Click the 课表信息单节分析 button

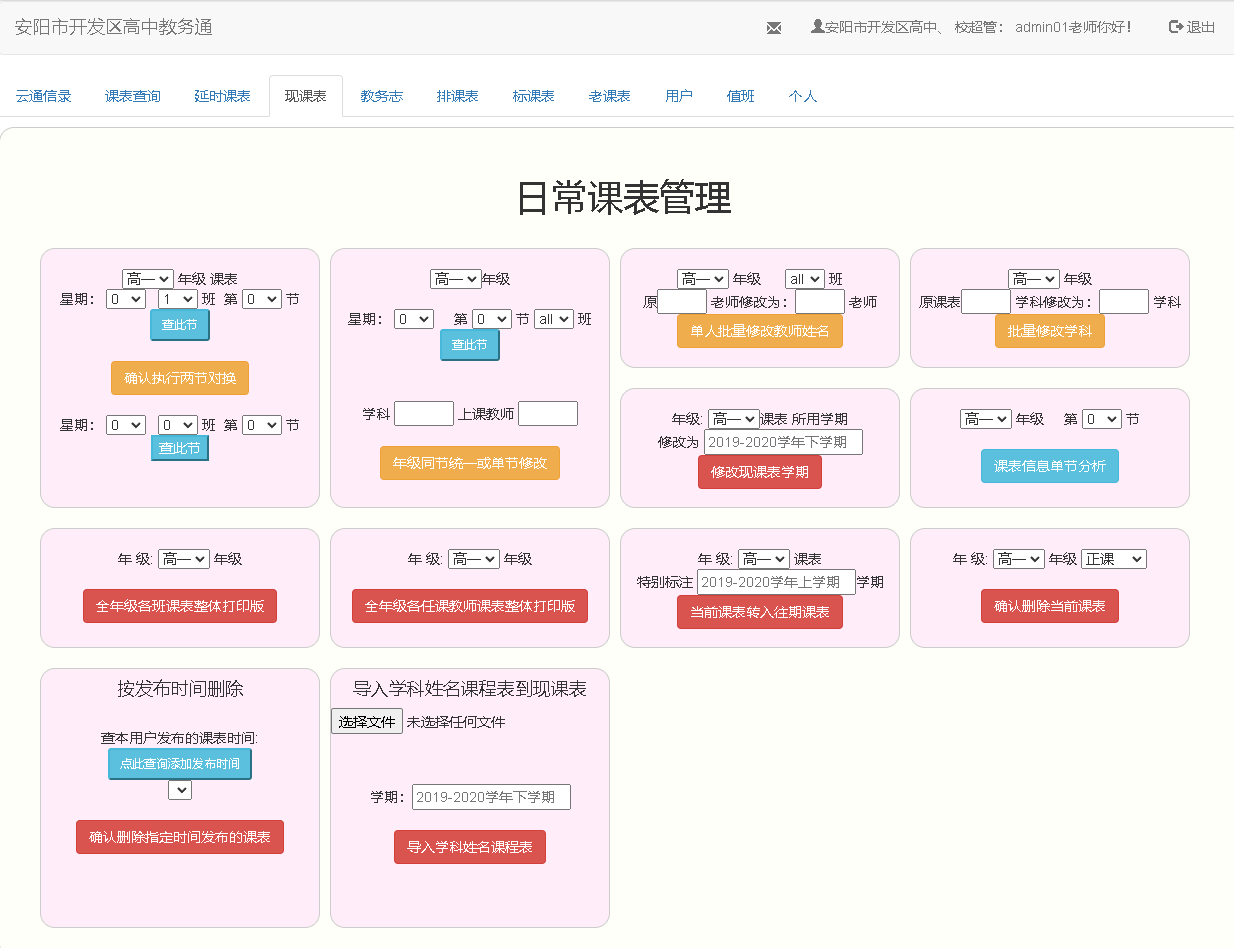coord(1050,466)
